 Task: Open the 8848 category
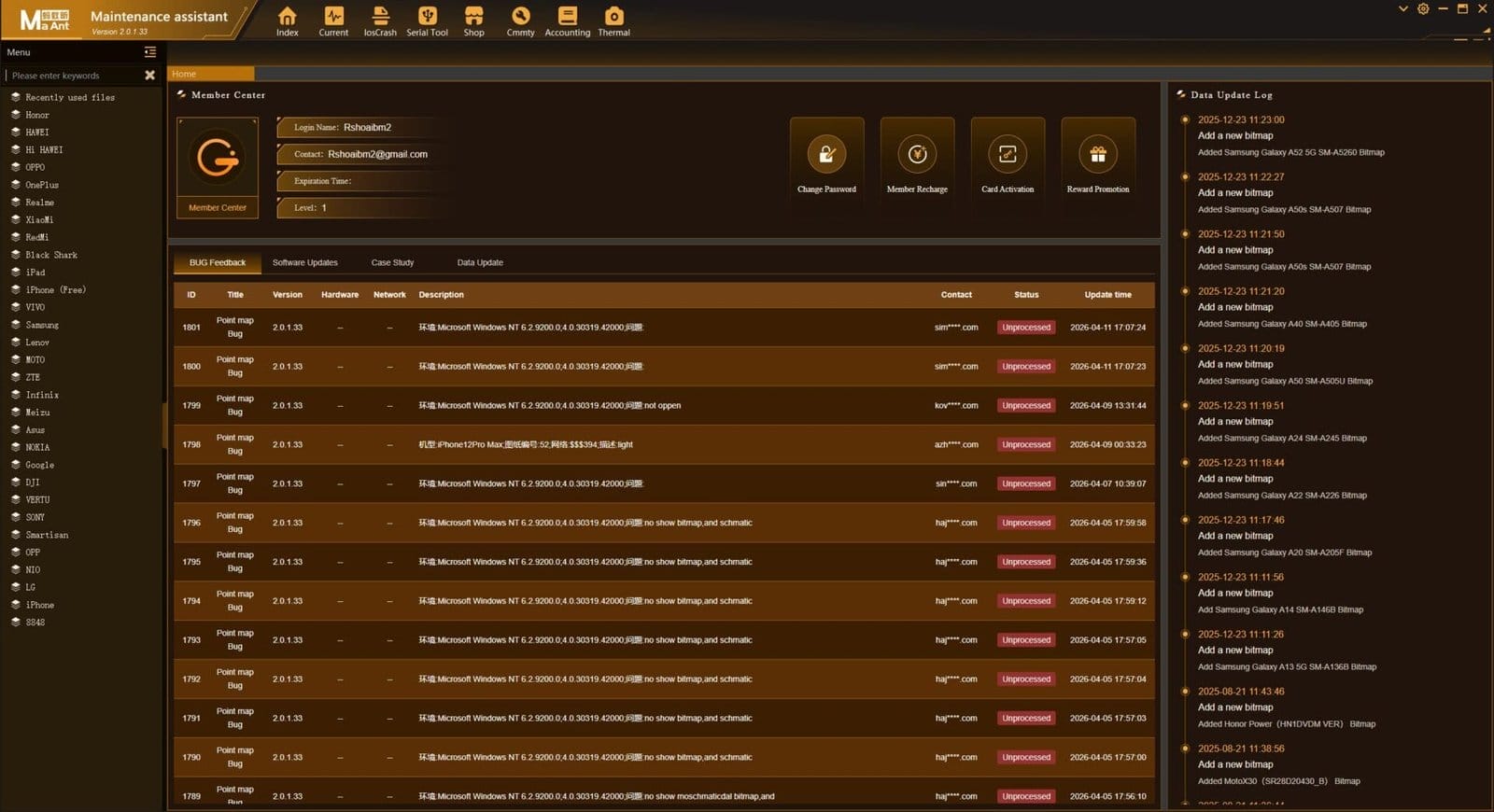tap(28, 622)
